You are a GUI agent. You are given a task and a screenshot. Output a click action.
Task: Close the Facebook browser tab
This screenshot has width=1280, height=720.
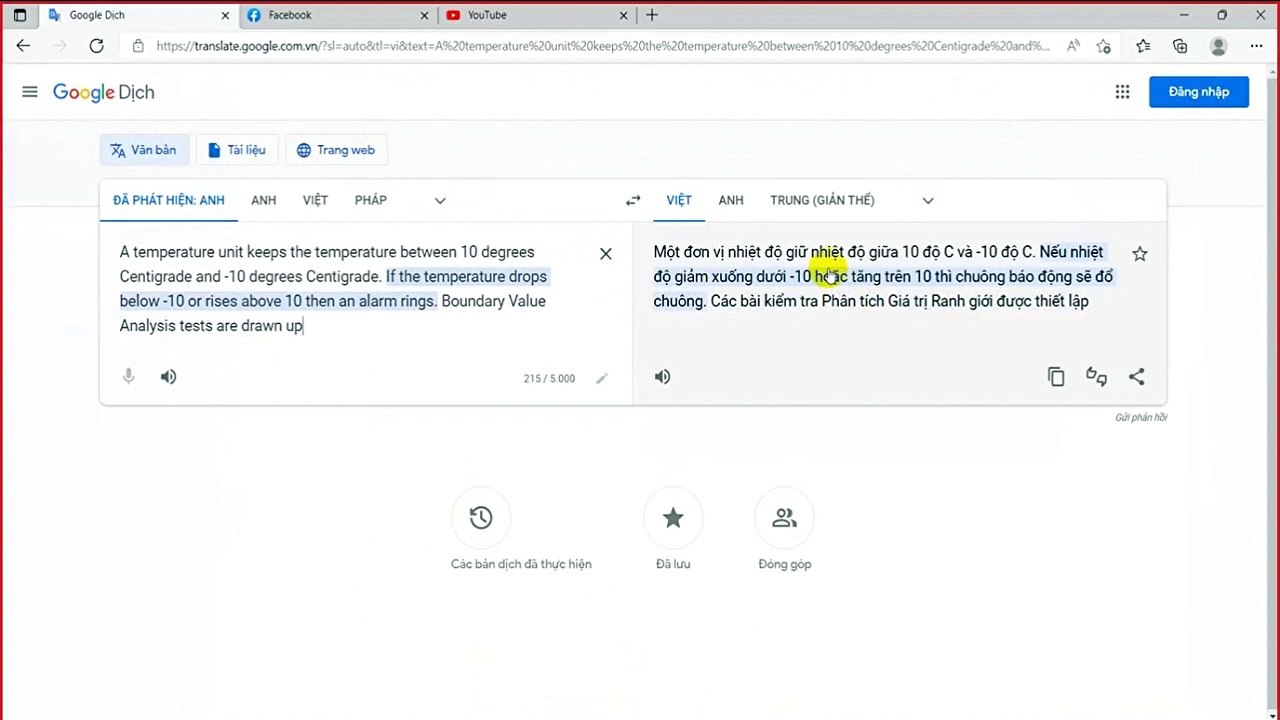(425, 15)
